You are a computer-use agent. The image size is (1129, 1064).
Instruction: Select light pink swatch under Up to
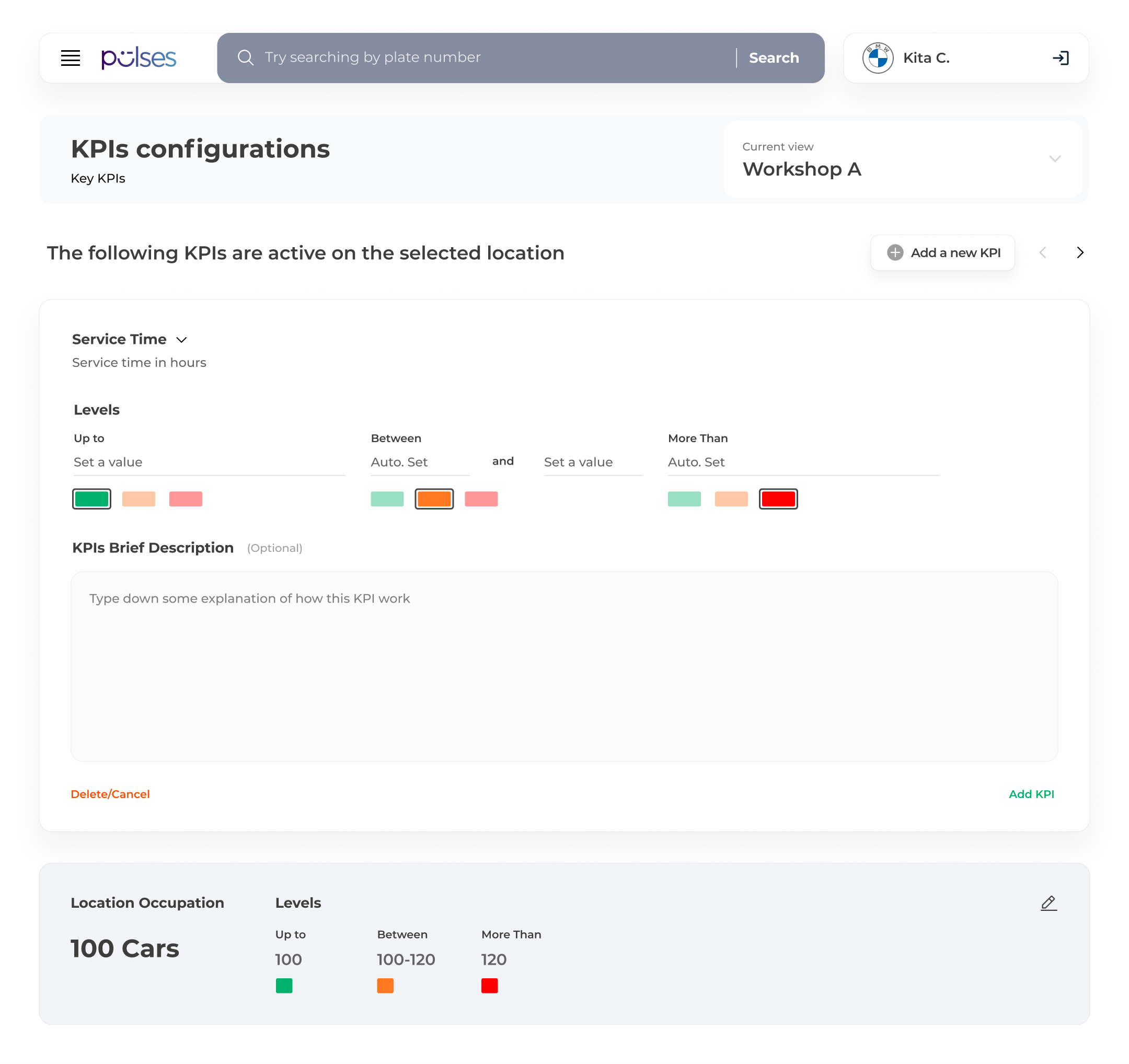click(x=185, y=499)
